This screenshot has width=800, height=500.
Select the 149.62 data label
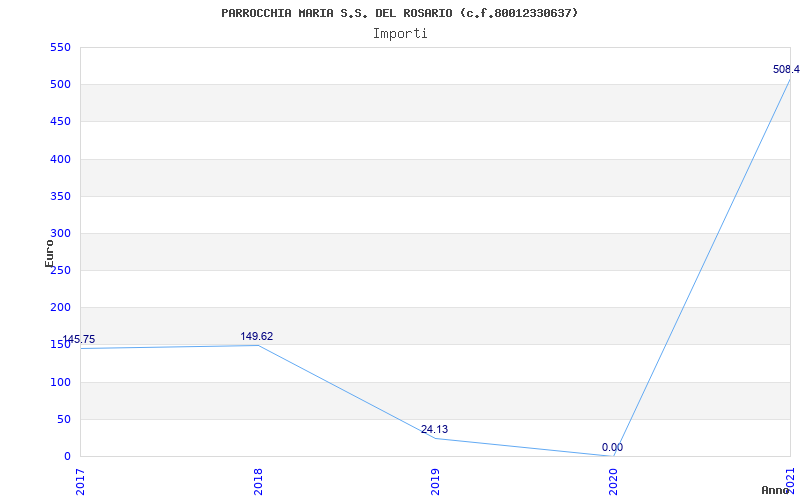257,336
